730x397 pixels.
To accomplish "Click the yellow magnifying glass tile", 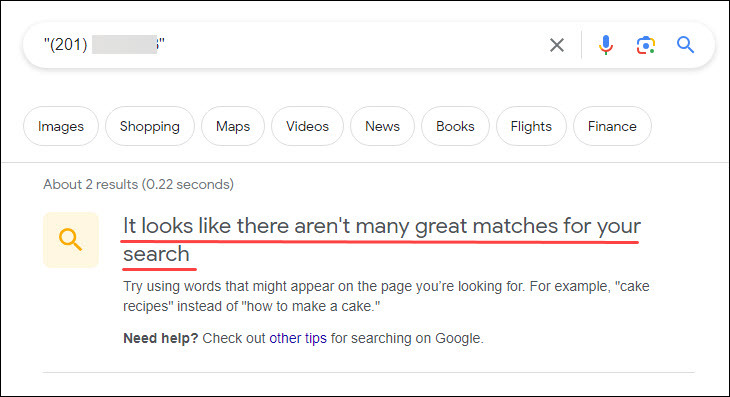I will (71, 240).
